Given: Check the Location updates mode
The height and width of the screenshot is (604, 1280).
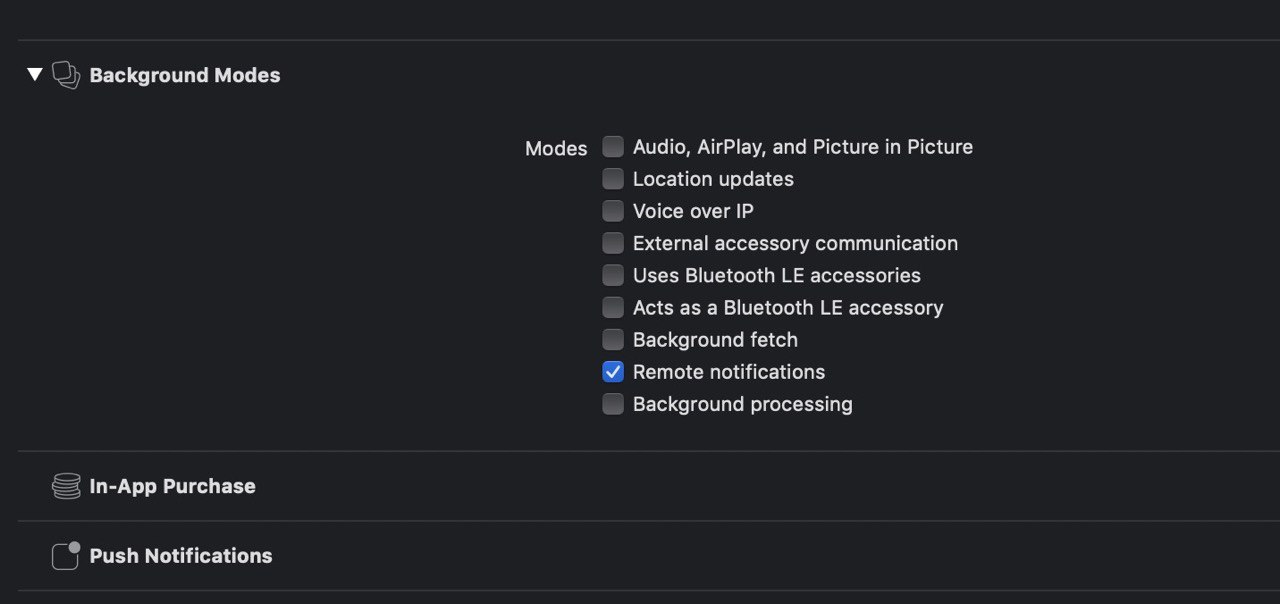Looking at the screenshot, I should (613, 179).
